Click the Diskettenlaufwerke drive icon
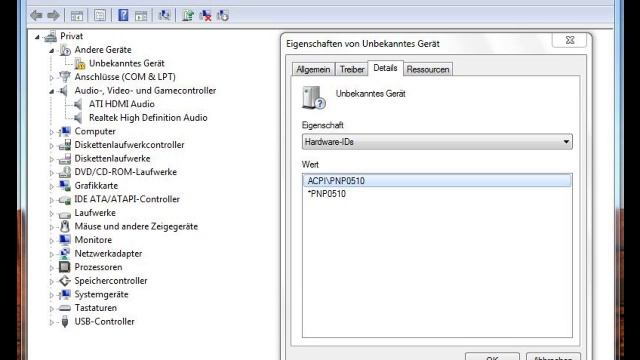Image resolution: width=640 pixels, height=360 pixels. point(65,158)
